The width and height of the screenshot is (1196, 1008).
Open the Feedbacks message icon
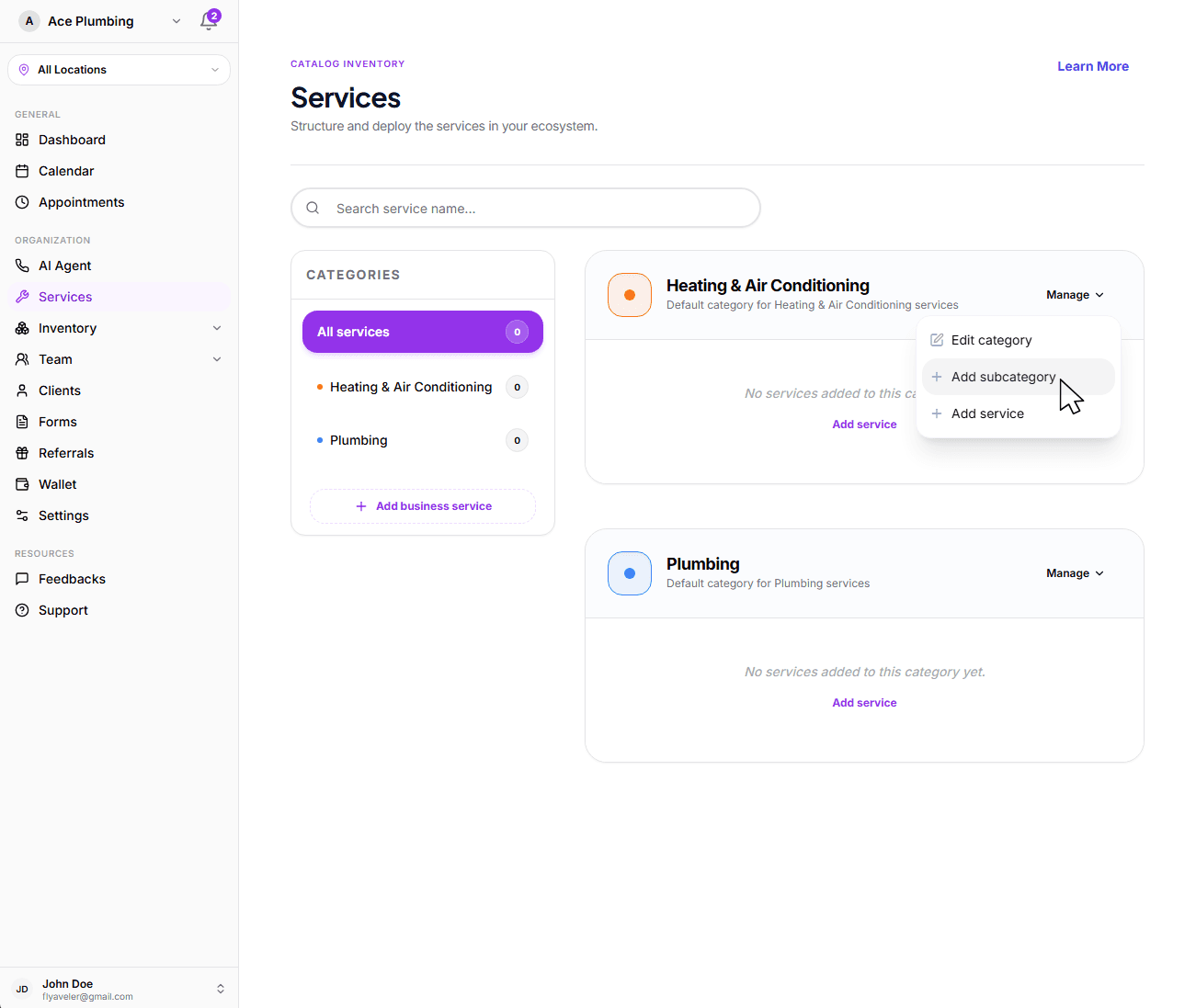[22, 579]
